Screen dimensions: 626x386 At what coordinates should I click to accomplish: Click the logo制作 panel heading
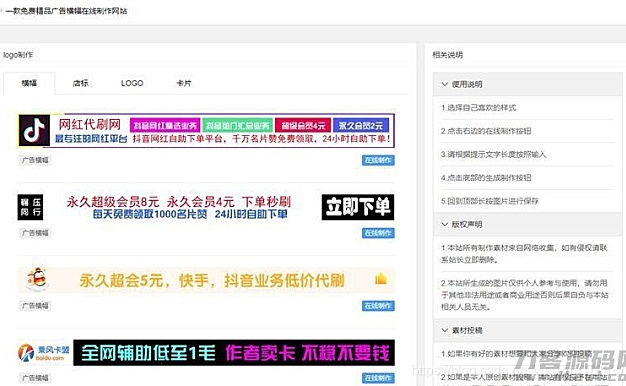pos(18,55)
